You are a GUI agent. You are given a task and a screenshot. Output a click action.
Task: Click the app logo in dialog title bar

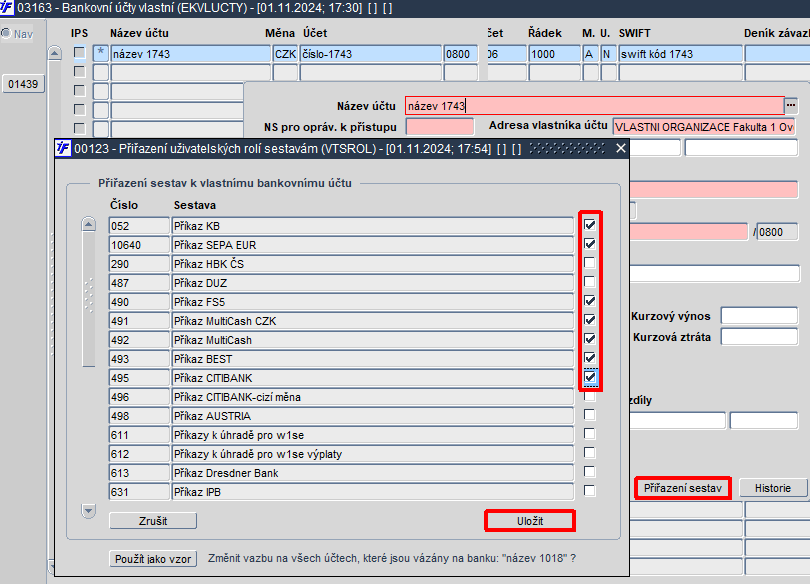tap(63, 148)
